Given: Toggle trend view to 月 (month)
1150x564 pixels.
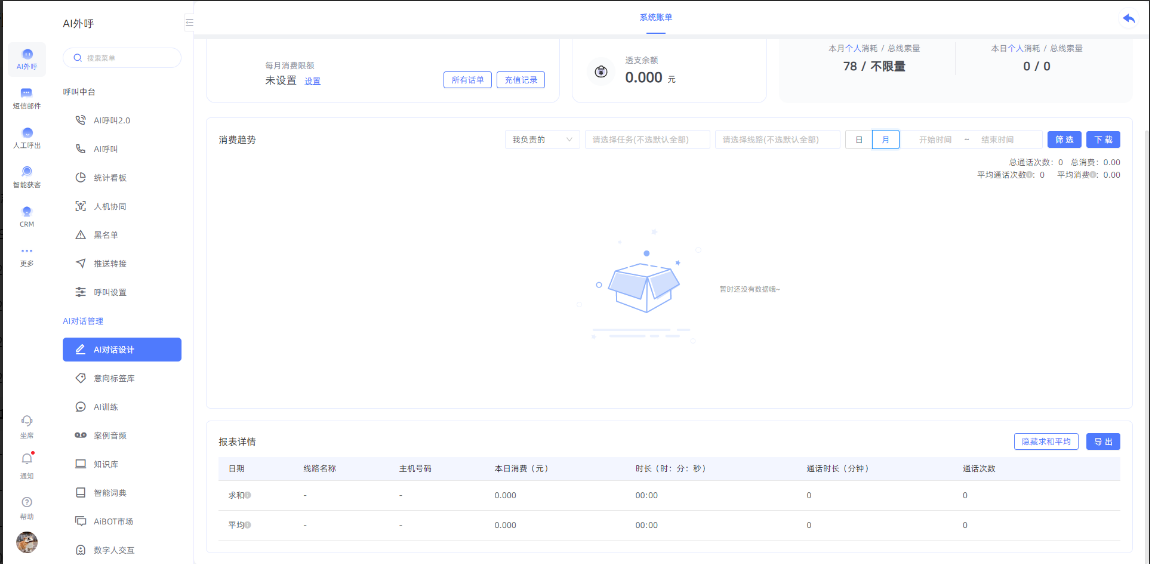Looking at the screenshot, I should point(885,140).
